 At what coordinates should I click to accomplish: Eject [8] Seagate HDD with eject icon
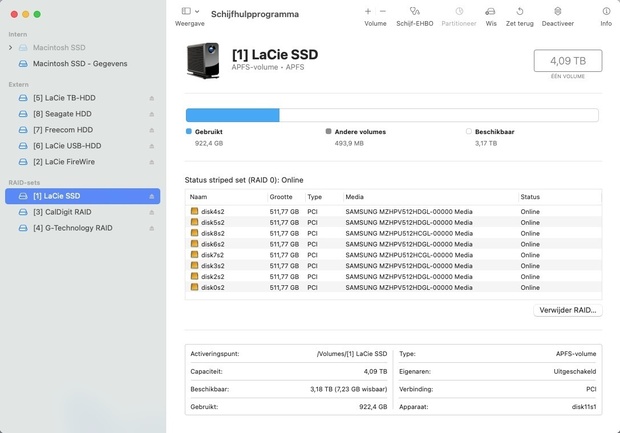coord(151,114)
